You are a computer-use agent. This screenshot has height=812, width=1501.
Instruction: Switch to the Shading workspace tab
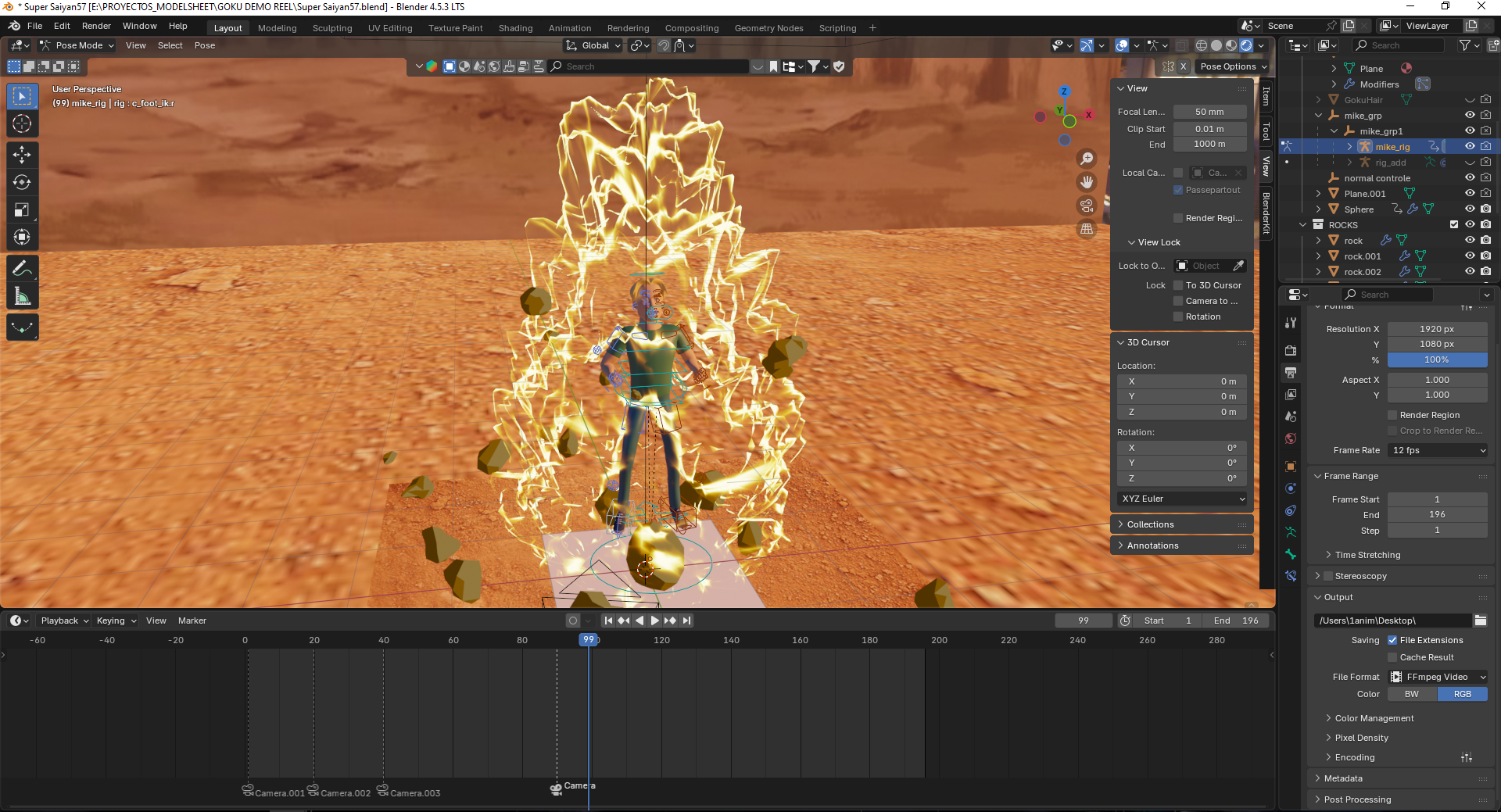coord(515,28)
